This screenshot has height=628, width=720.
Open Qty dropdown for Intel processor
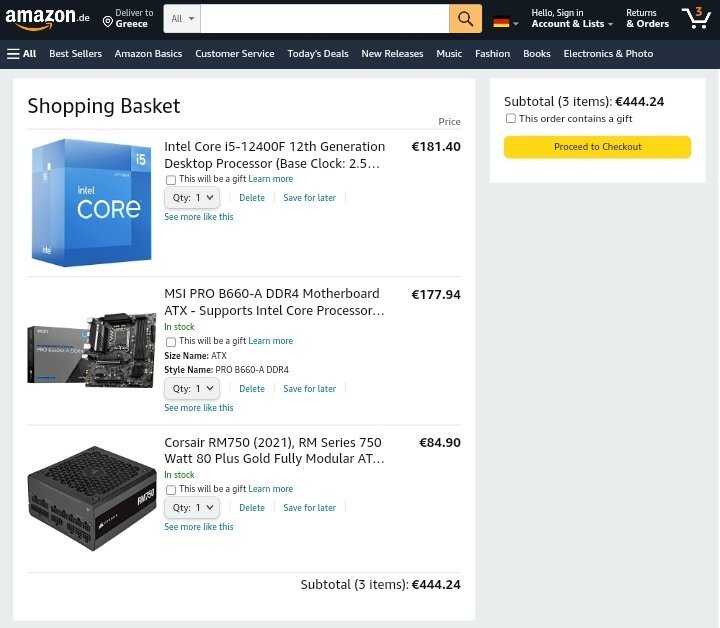click(192, 198)
